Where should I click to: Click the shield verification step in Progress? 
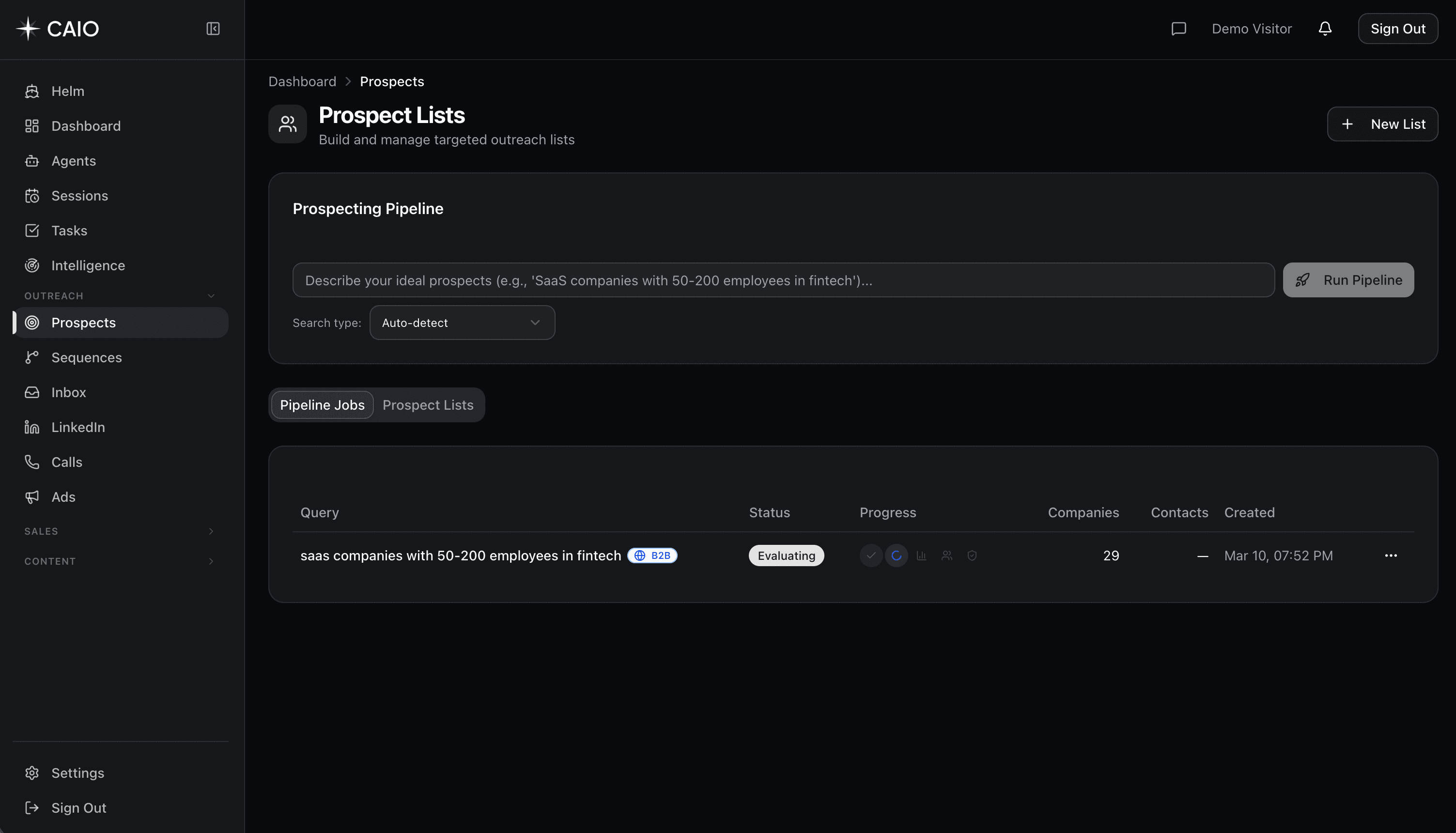click(972, 555)
